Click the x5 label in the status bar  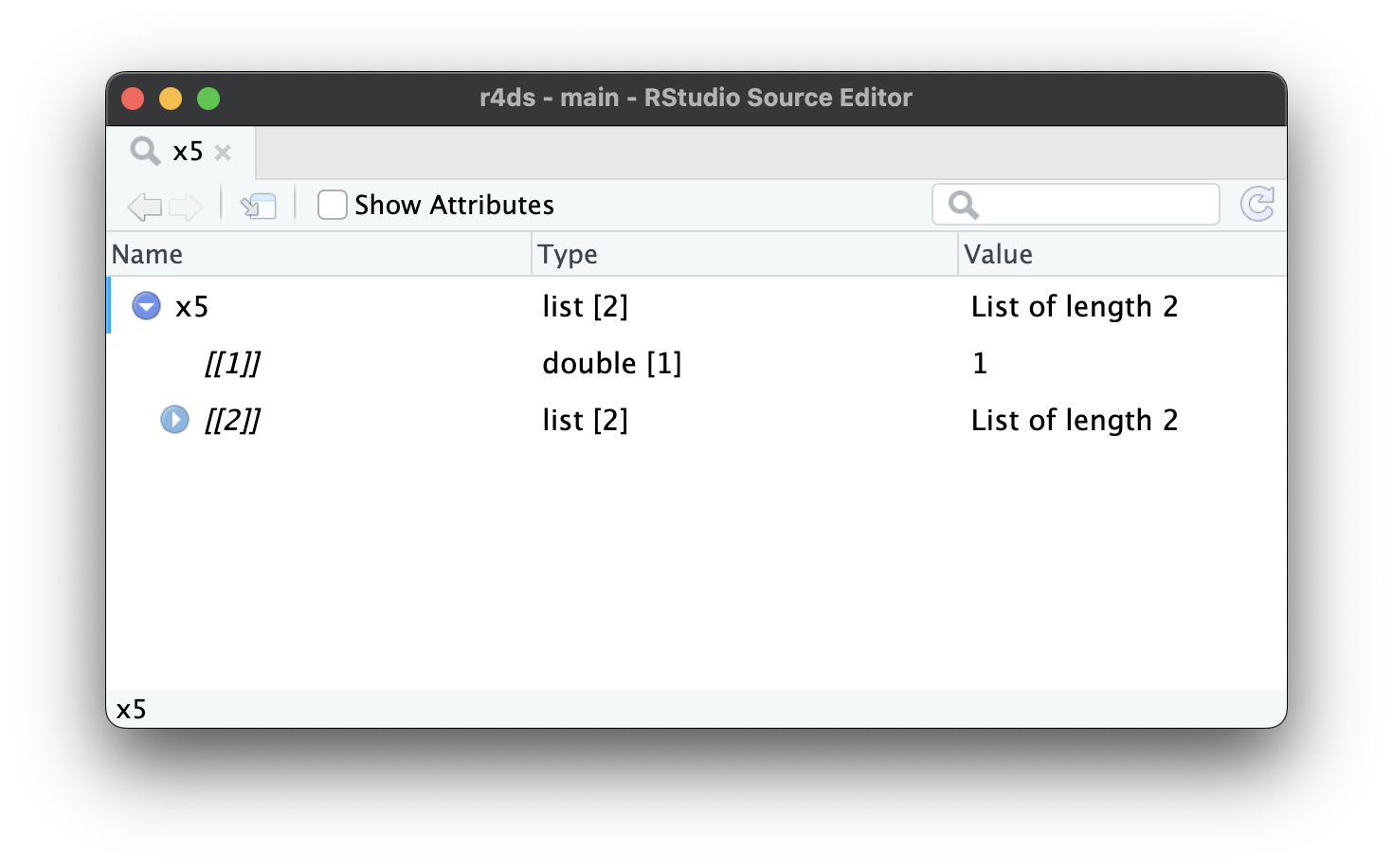pyautogui.click(x=132, y=709)
